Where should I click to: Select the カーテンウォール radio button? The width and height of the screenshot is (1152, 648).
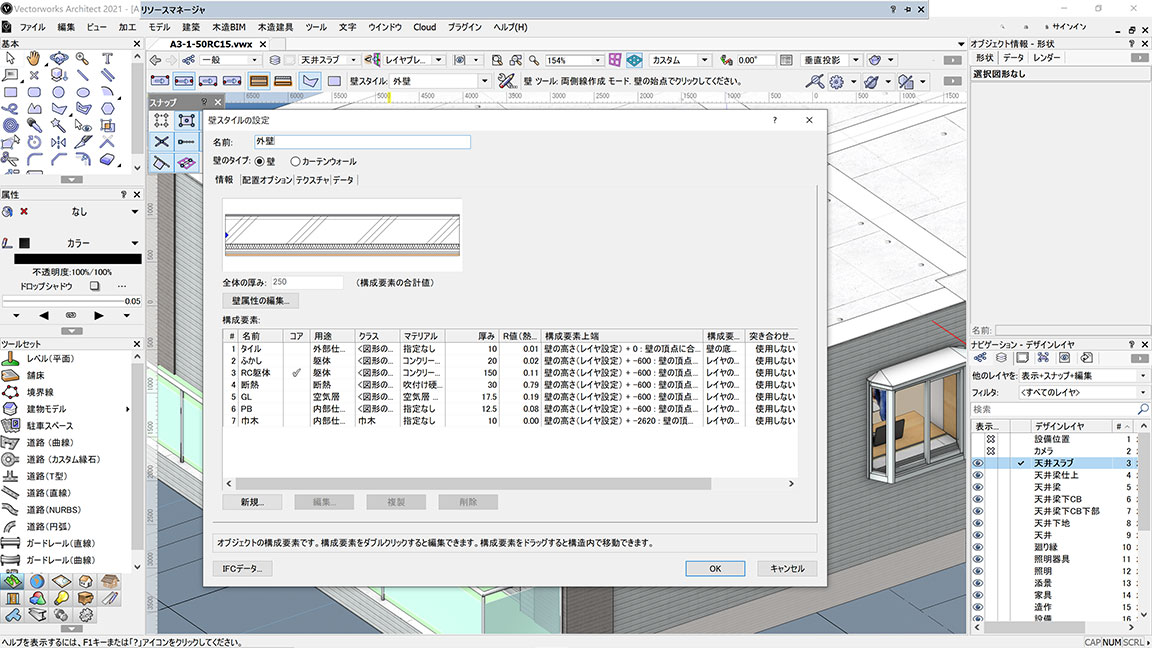tap(296, 161)
